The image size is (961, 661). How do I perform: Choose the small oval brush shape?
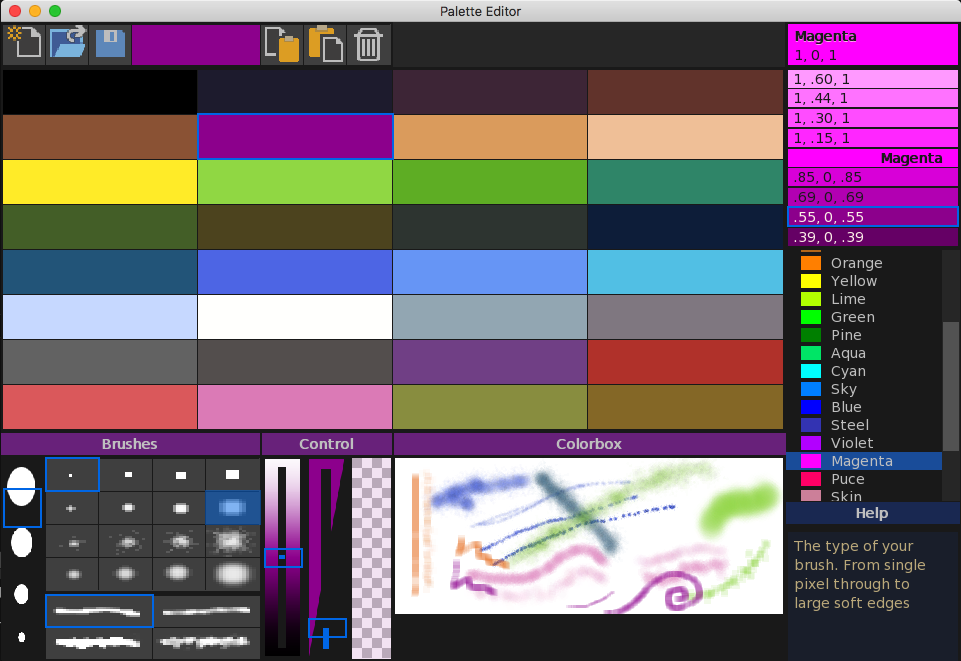coord(22,594)
